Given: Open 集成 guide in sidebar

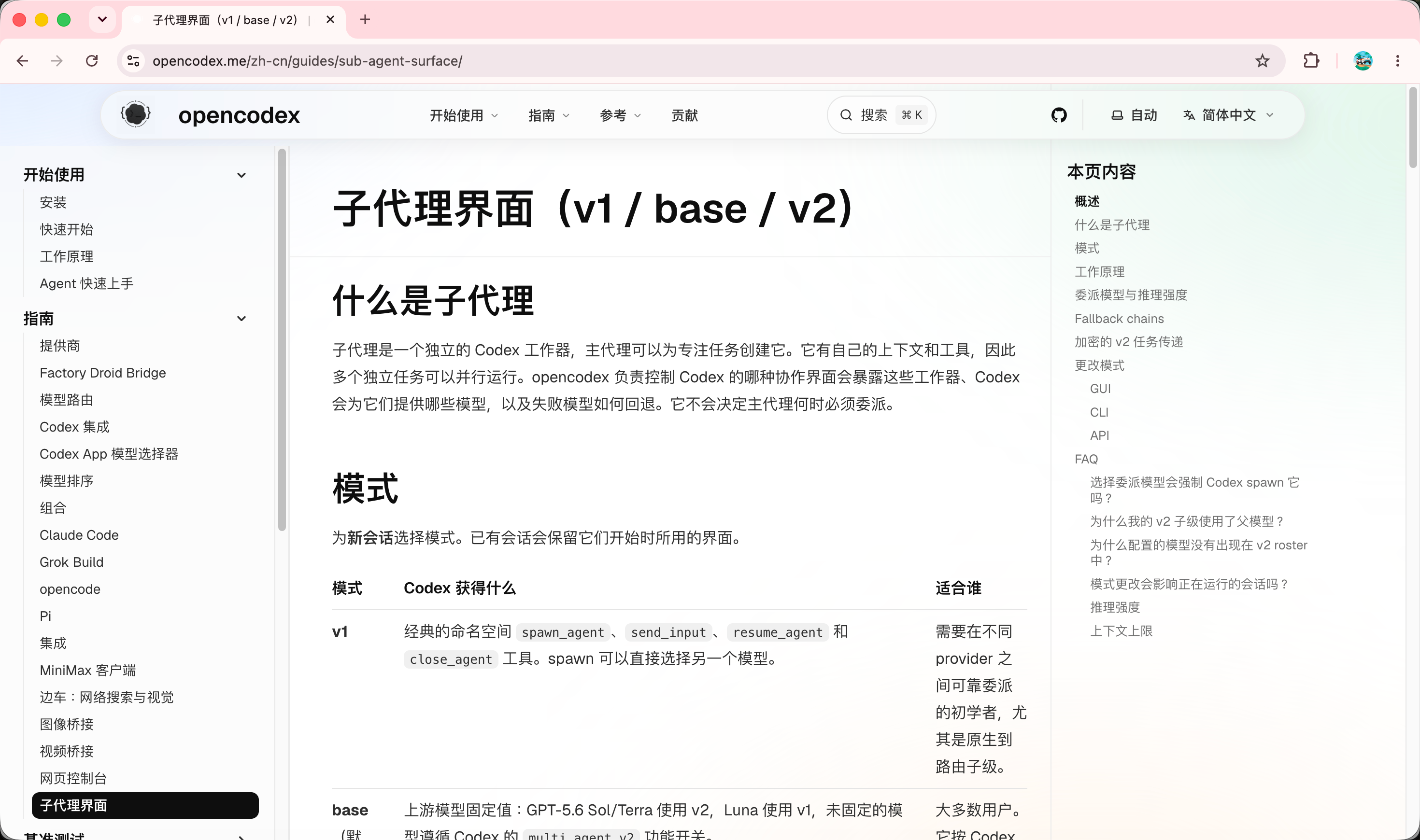Looking at the screenshot, I should coord(53,643).
